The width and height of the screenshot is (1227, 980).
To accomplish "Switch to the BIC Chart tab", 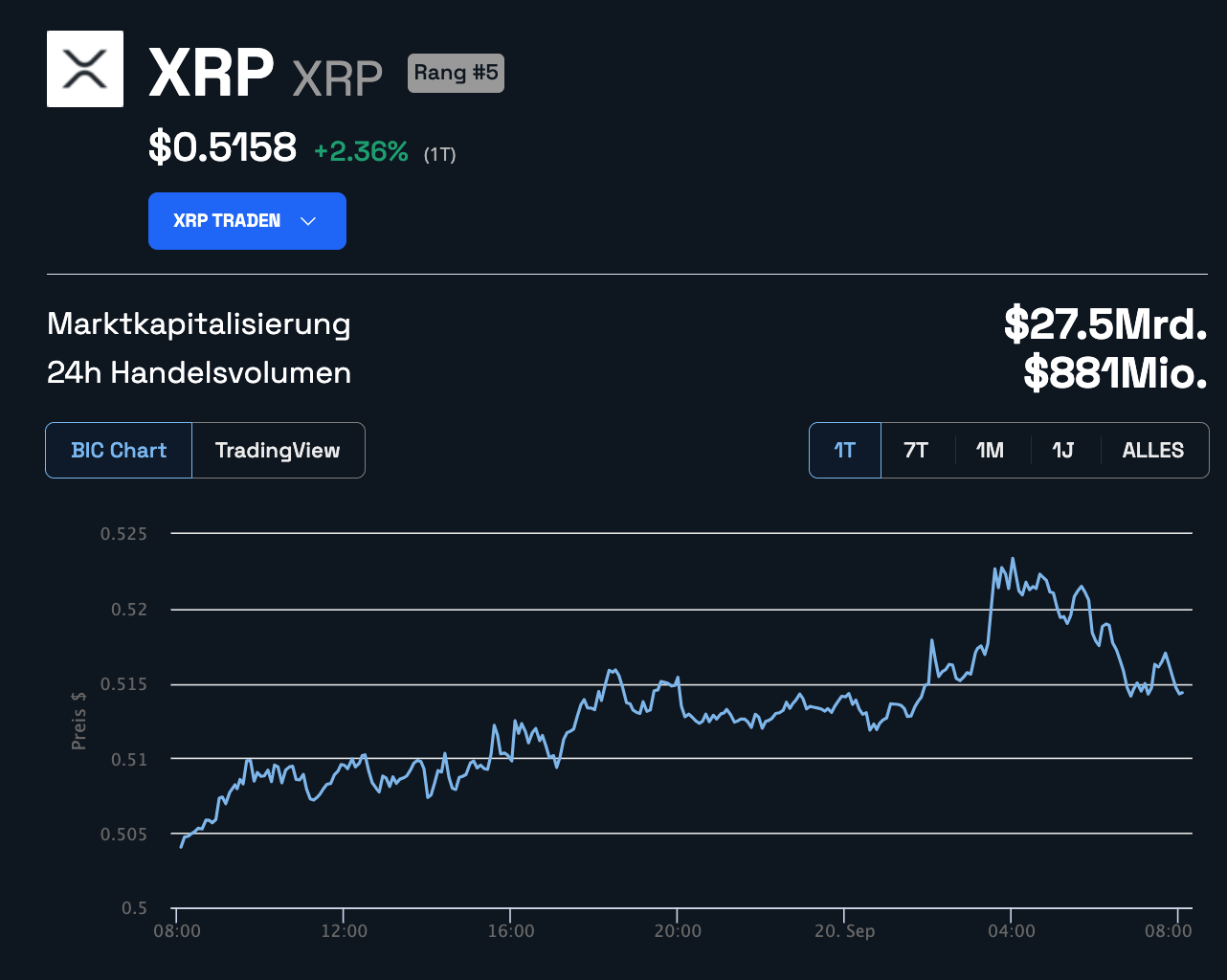I will point(119,450).
